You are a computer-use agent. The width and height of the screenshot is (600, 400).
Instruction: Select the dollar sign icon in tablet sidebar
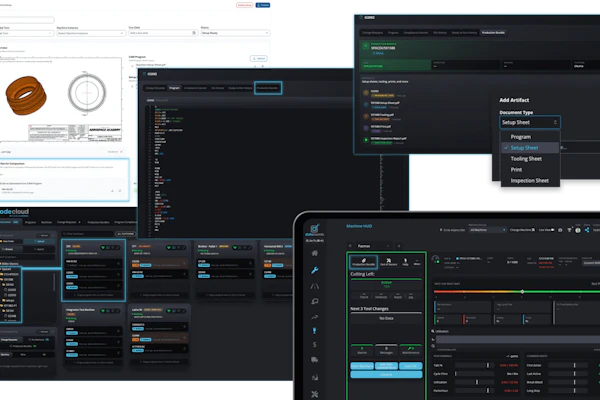click(315, 344)
